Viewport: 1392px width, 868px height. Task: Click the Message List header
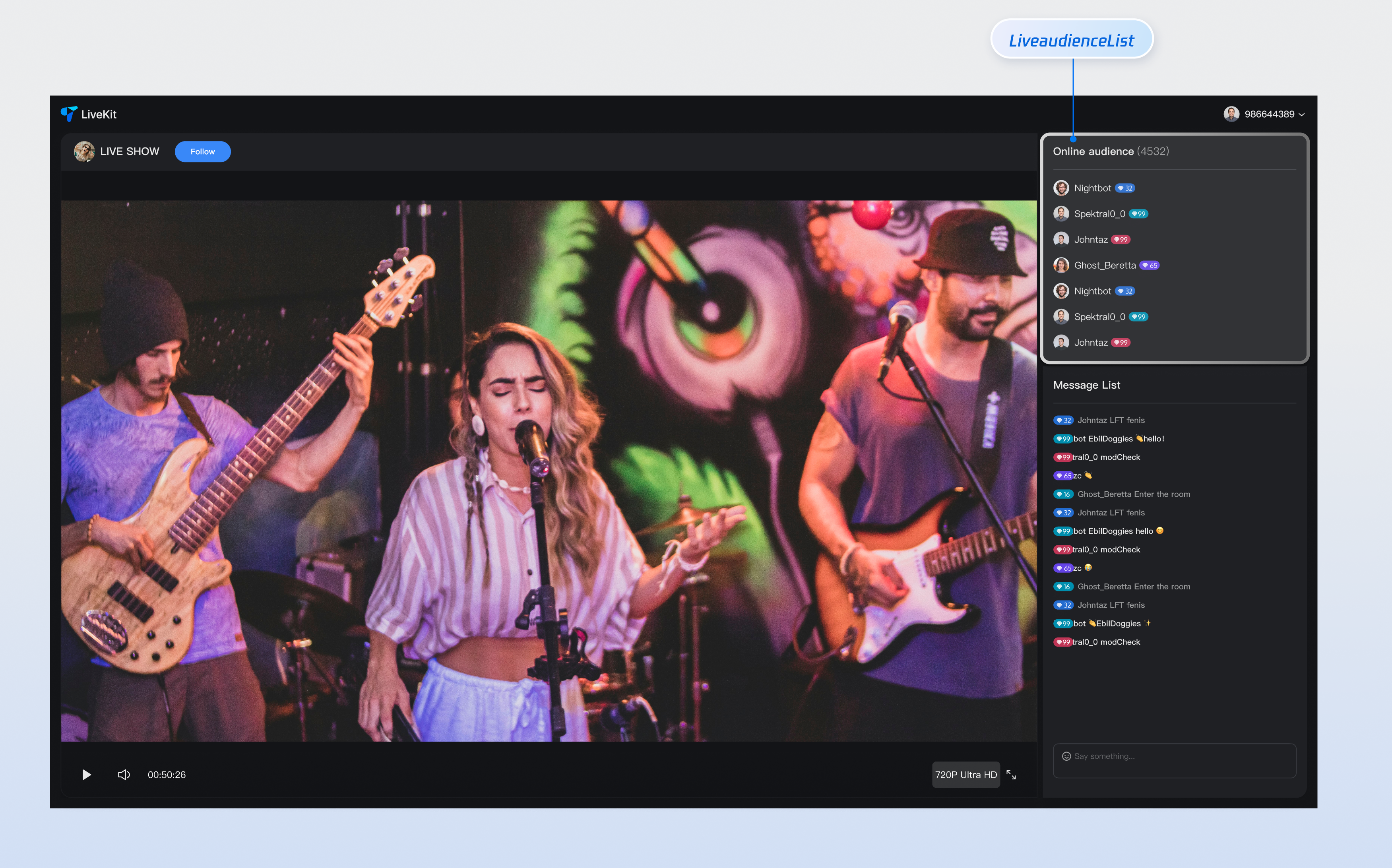click(x=1086, y=385)
